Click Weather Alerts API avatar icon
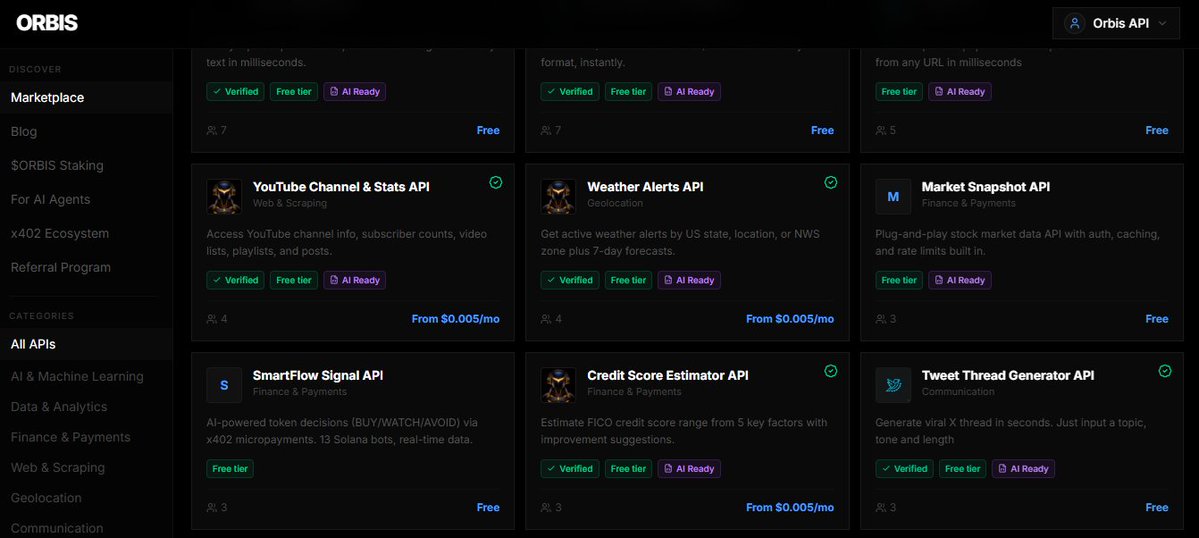This screenshot has height=538, width=1199. 558,196
